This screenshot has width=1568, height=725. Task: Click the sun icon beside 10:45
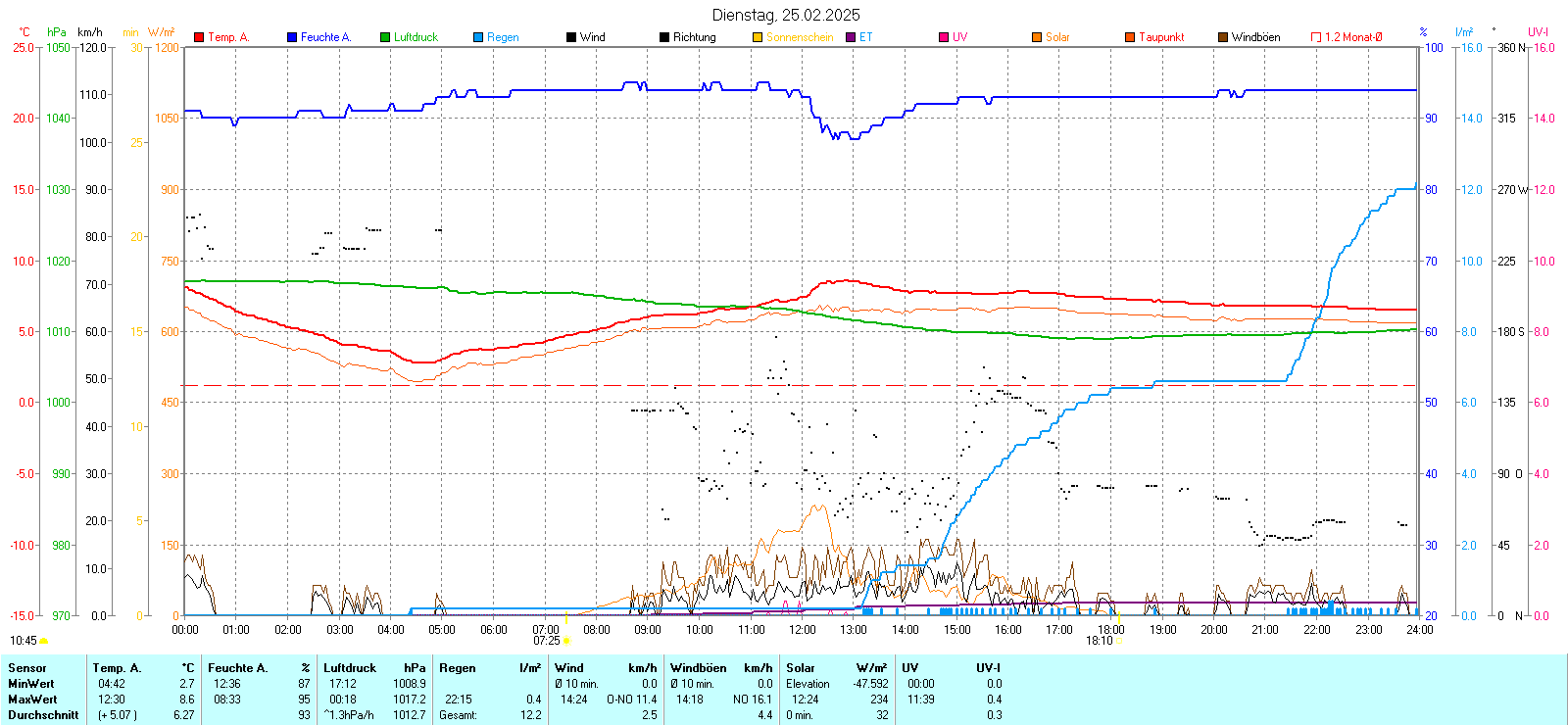click(x=44, y=641)
